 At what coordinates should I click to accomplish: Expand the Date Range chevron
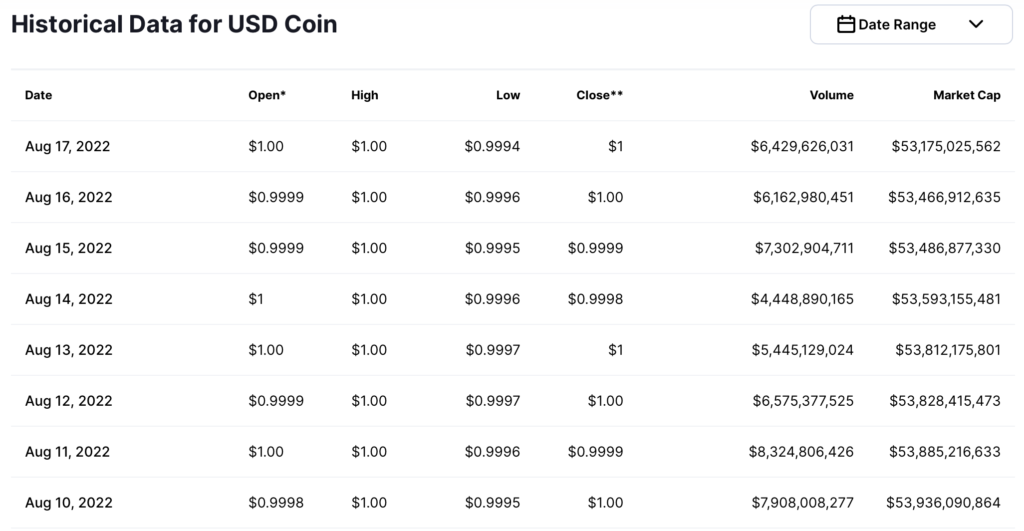pos(976,25)
